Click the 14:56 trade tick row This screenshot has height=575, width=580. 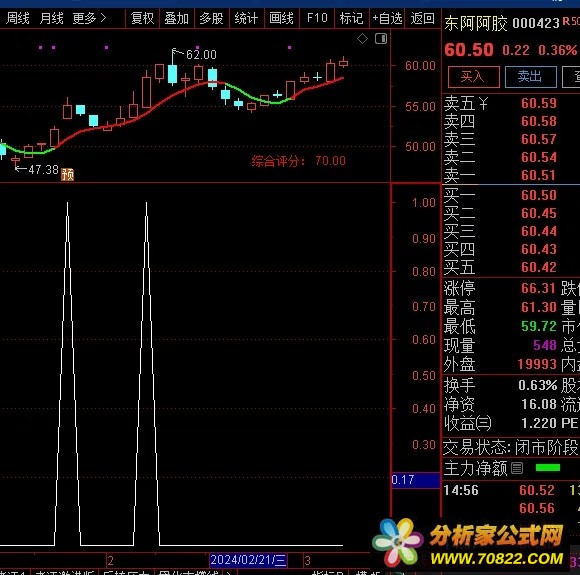(511, 490)
